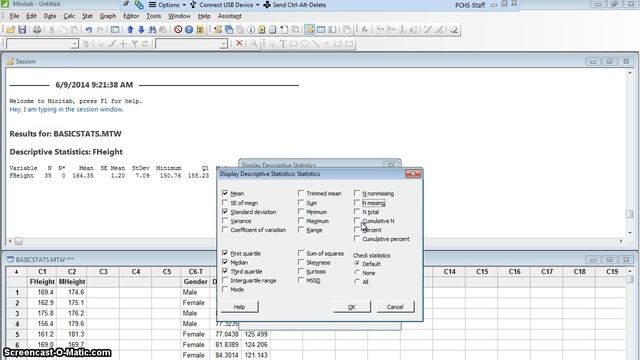
Task: Click the Cancel red stop icon
Action: (x=178, y=29)
